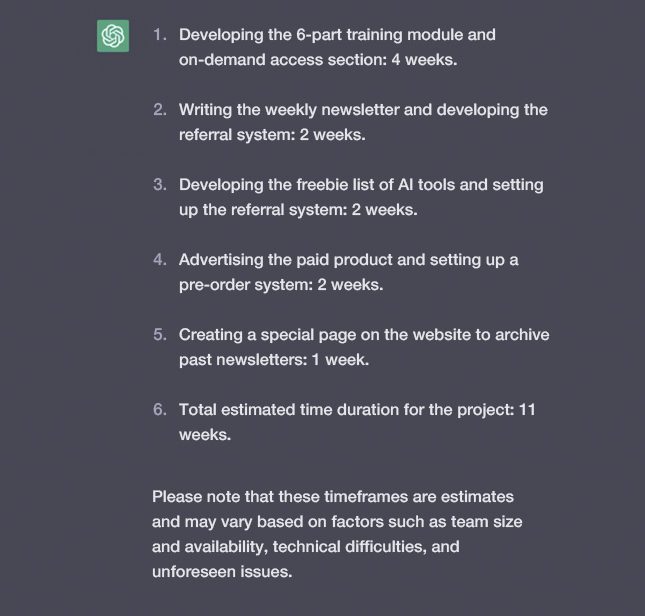645x616 pixels.
Task: Click the "past newsletters: 1 week" line
Action: (x=274, y=360)
